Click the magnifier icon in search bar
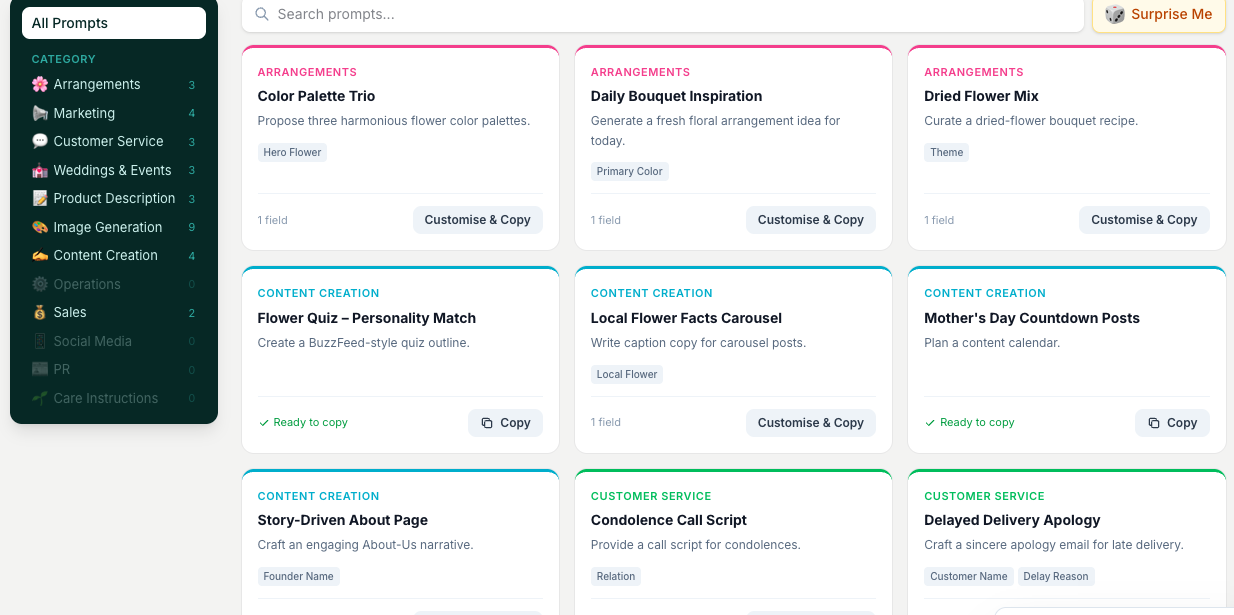This screenshot has width=1234, height=615. 262,14
